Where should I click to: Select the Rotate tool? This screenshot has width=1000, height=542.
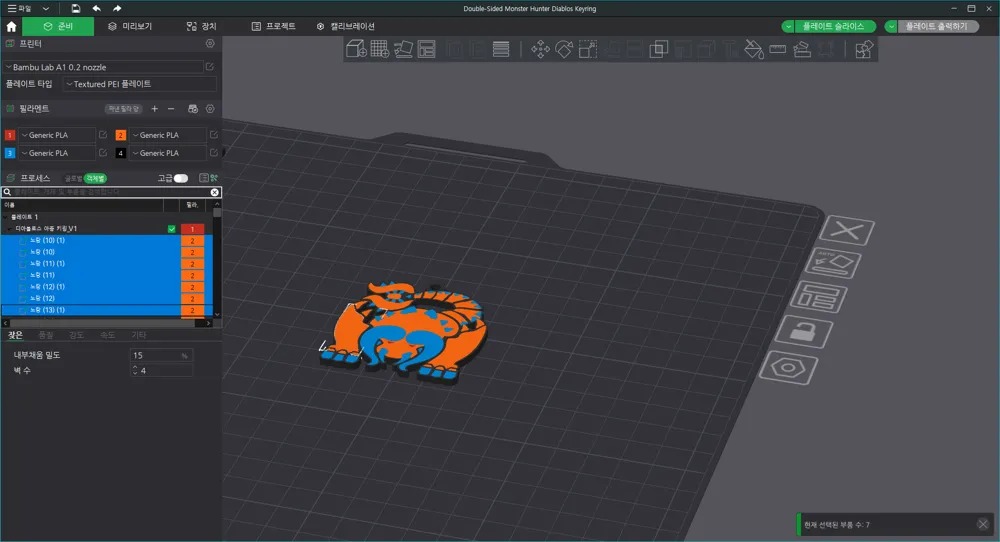click(564, 49)
